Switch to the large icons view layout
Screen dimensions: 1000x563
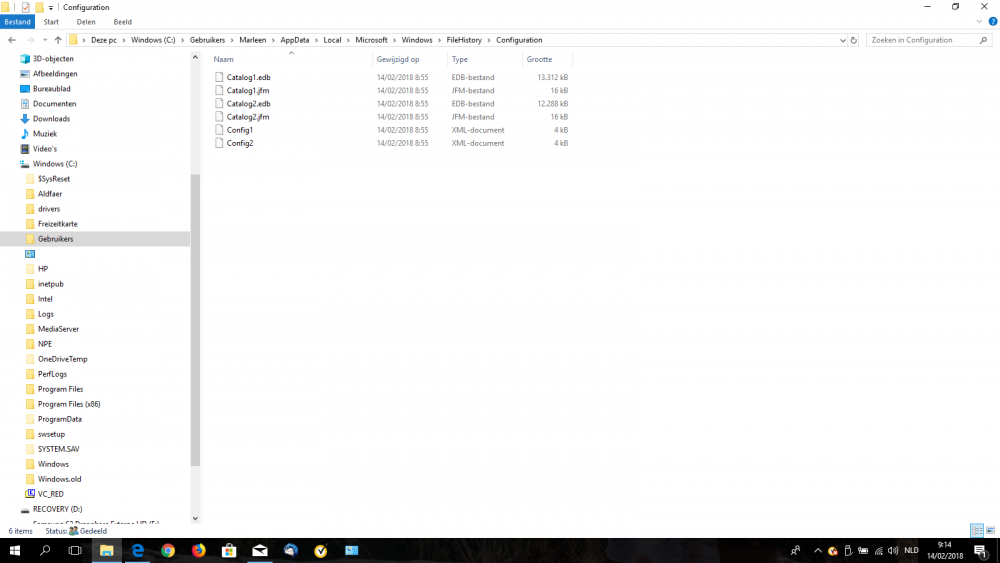click(990, 530)
